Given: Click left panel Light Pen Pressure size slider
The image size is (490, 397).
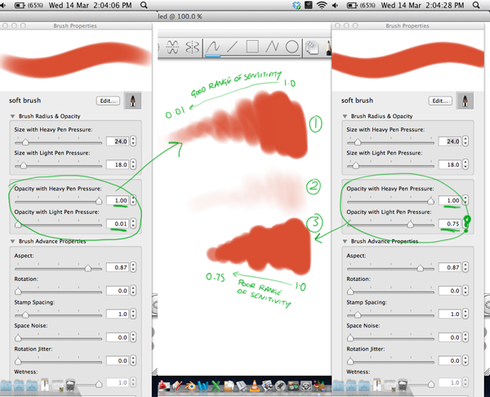Looking at the screenshot, I should pos(58,165).
